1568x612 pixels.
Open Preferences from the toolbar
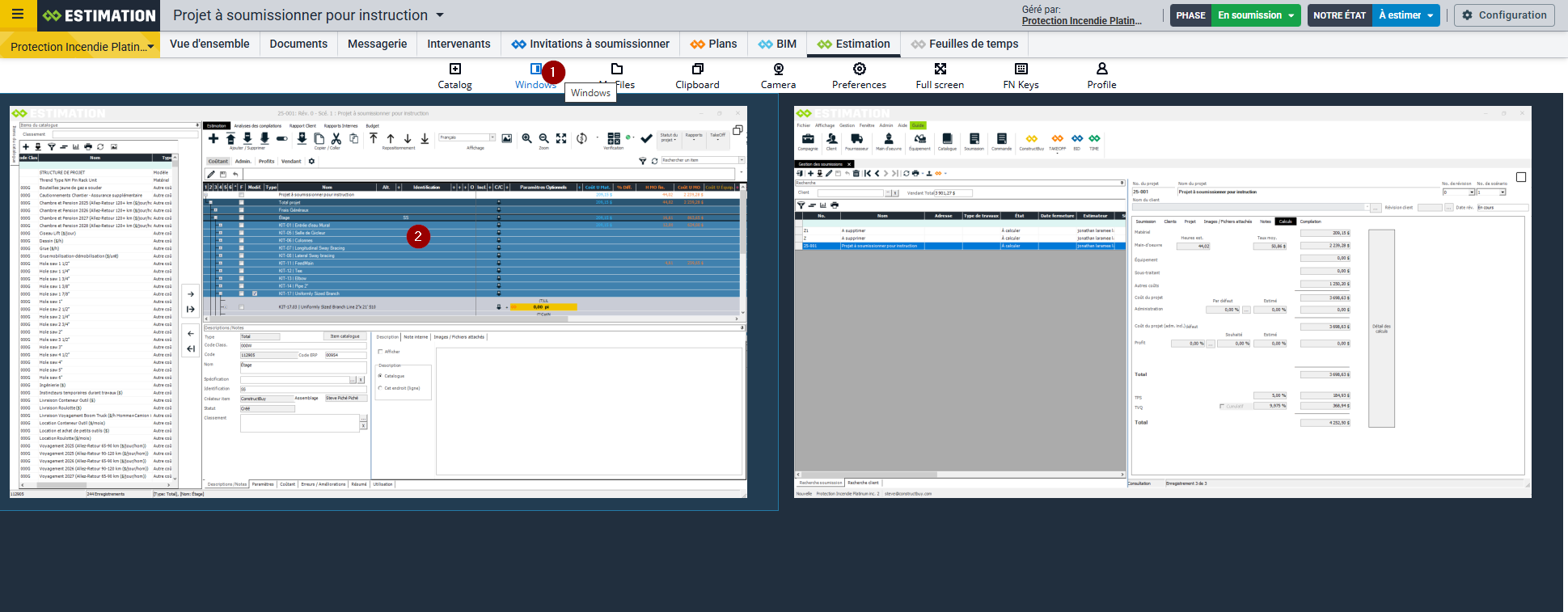pos(859,75)
